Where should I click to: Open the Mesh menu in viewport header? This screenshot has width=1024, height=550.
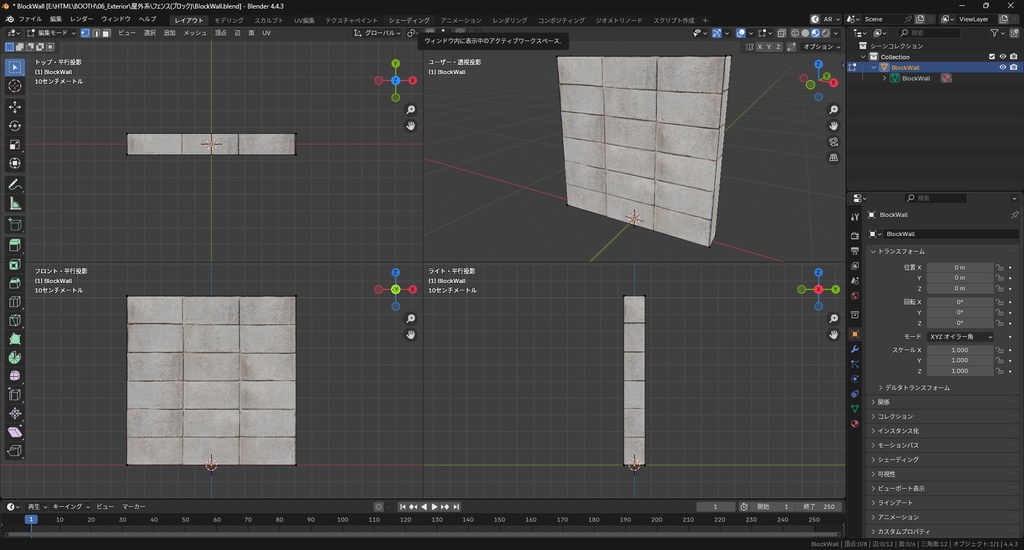click(x=195, y=33)
